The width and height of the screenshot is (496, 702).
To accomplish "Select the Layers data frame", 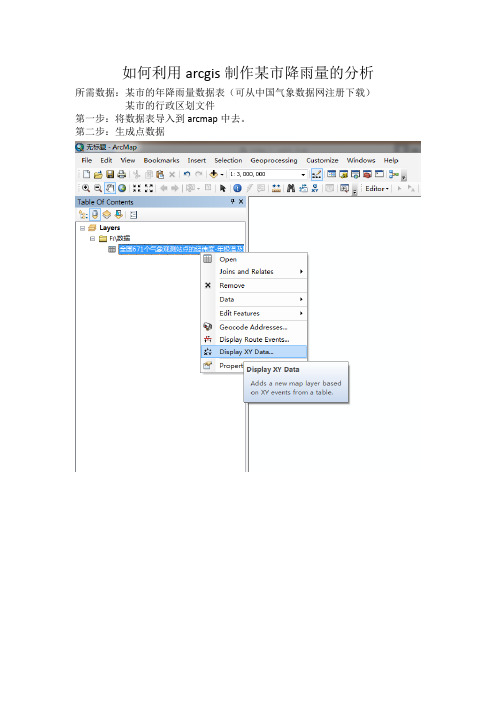I will [110, 228].
